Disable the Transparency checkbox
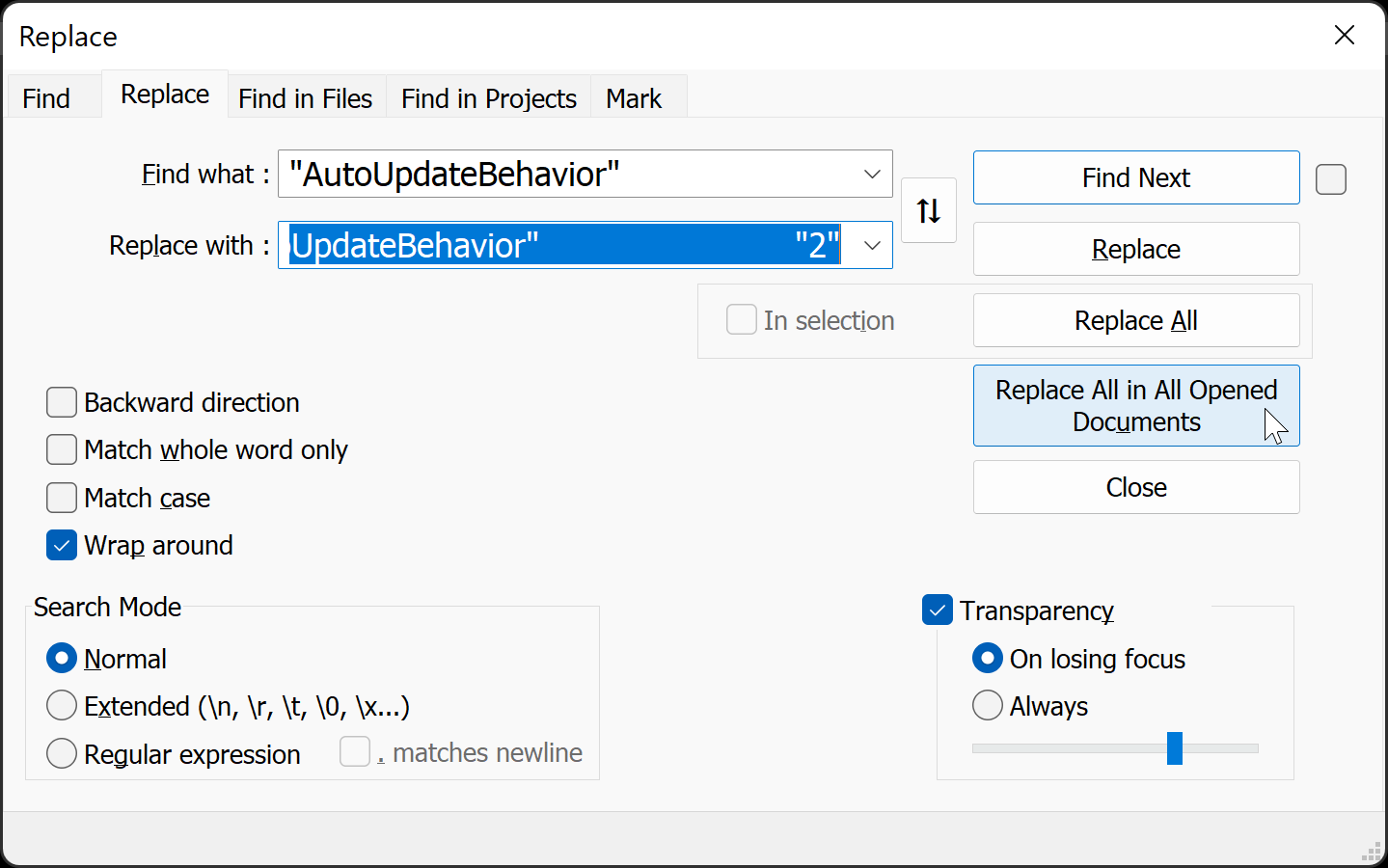The width and height of the screenshot is (1388, 868). pos(938,610)
